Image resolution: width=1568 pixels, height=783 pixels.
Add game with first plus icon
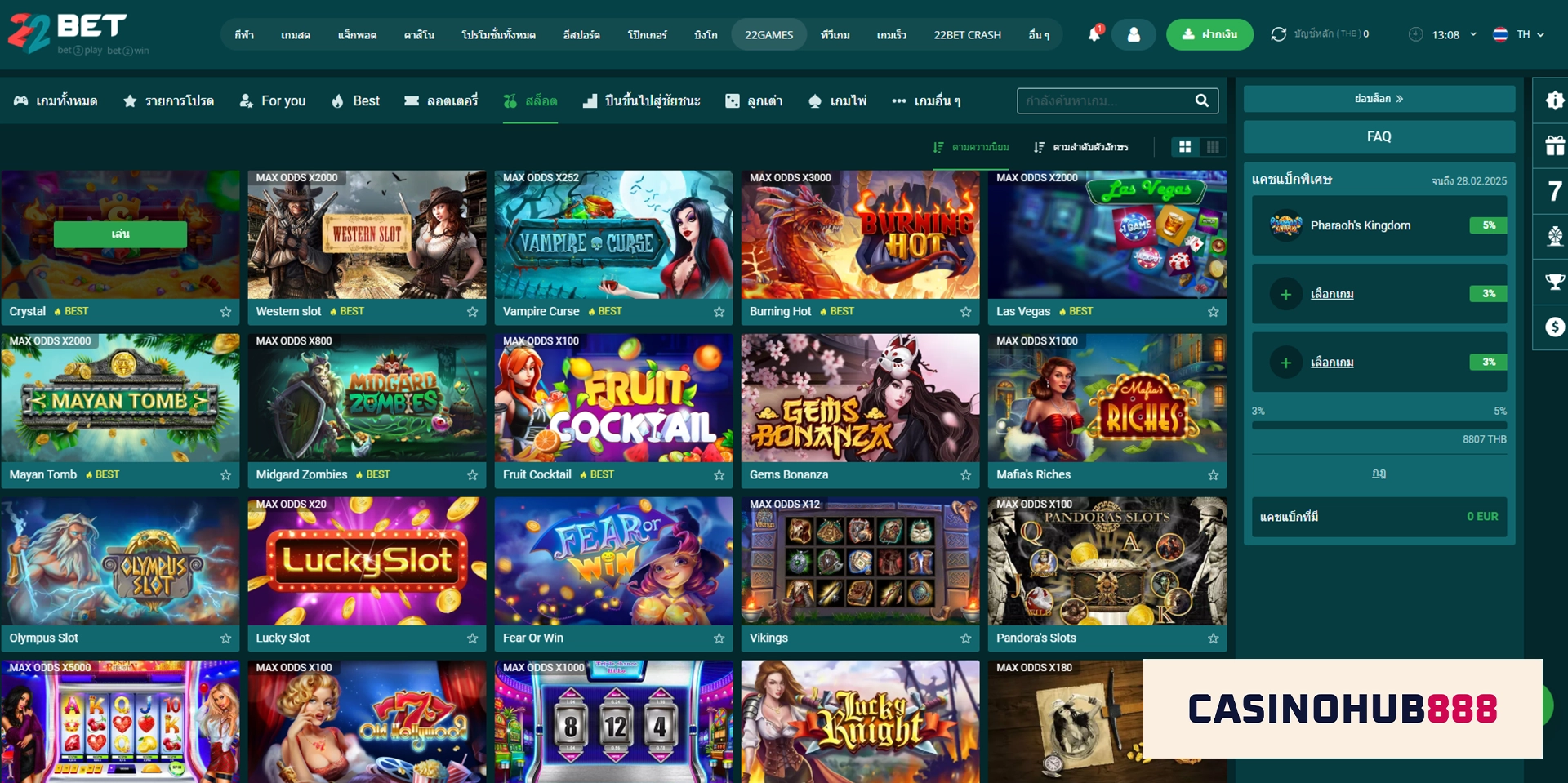[1285, 294]
